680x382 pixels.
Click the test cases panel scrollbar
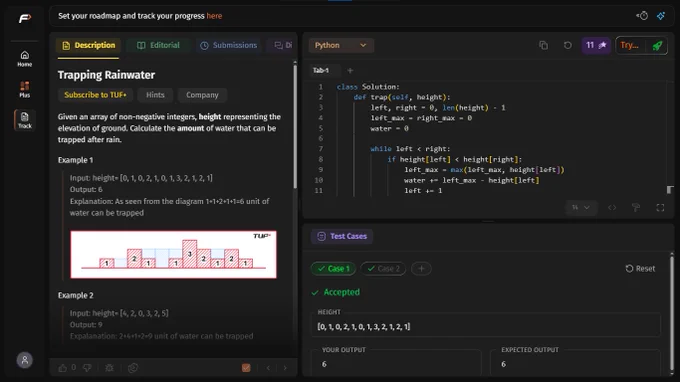coord(672,312)
